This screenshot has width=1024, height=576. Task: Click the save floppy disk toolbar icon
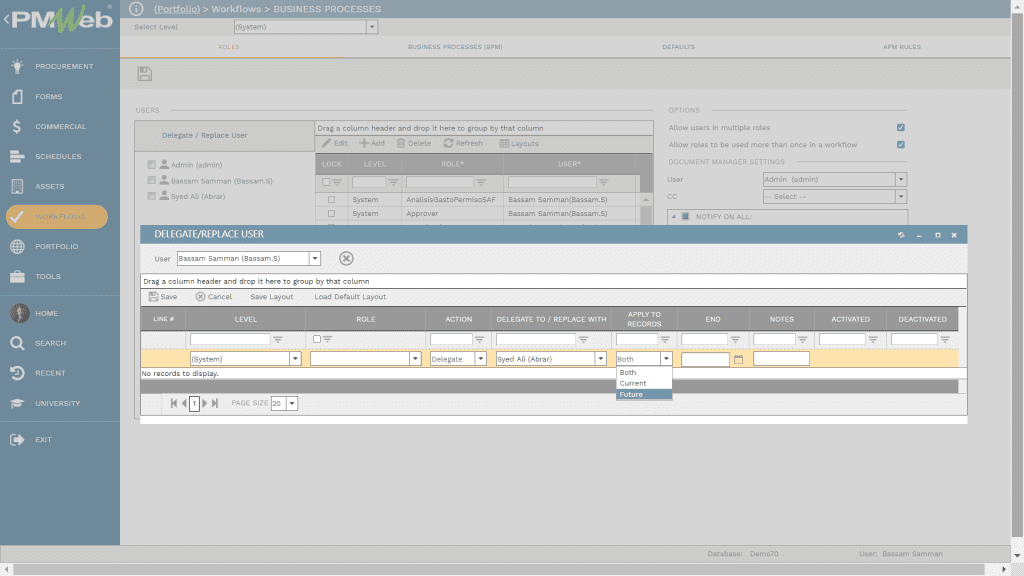(x=145, y=74)
